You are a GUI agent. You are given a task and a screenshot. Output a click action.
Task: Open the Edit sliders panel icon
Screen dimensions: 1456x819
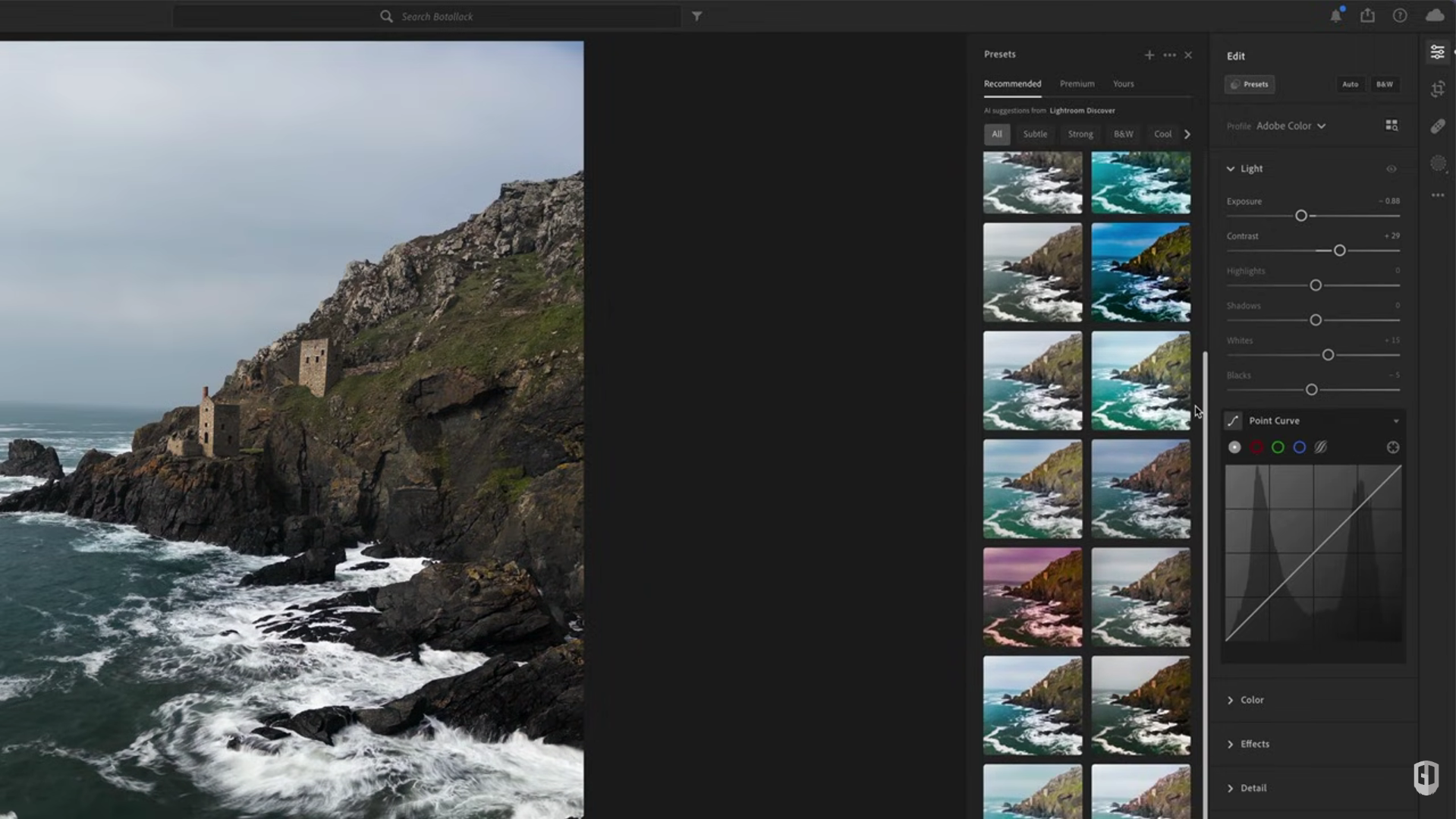click(1437, 52)
